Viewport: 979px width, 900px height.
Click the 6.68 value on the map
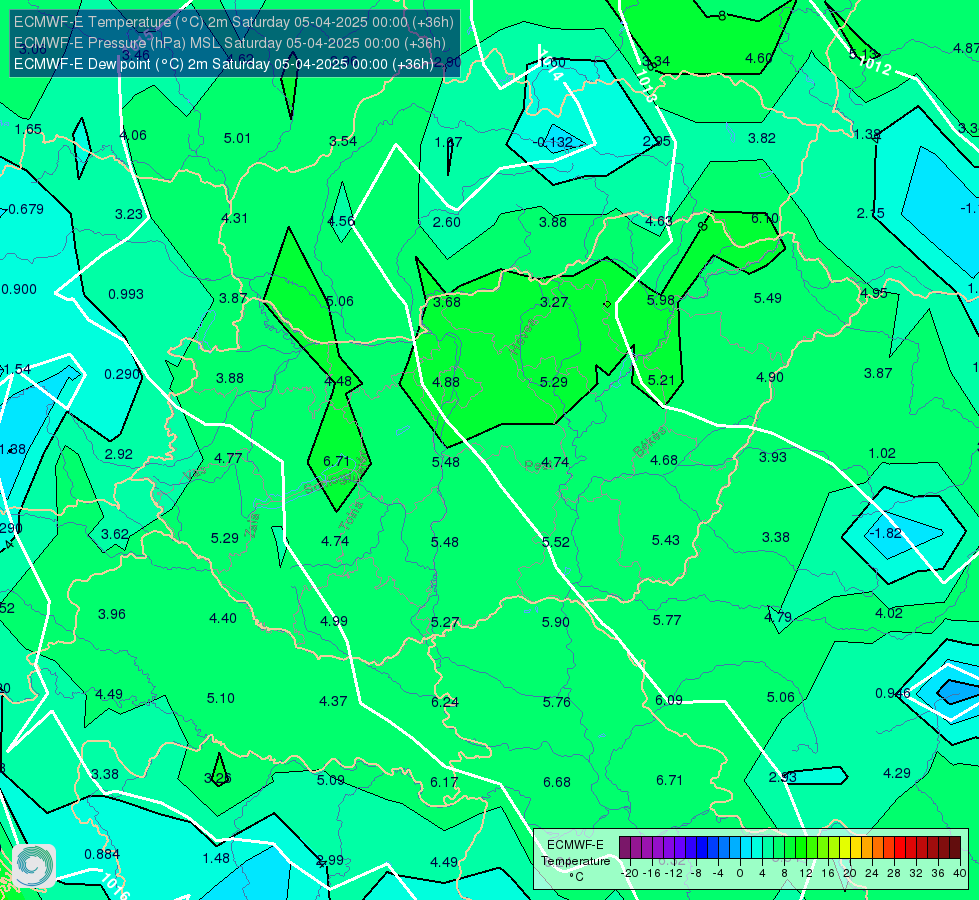click(x=556, y=783)
